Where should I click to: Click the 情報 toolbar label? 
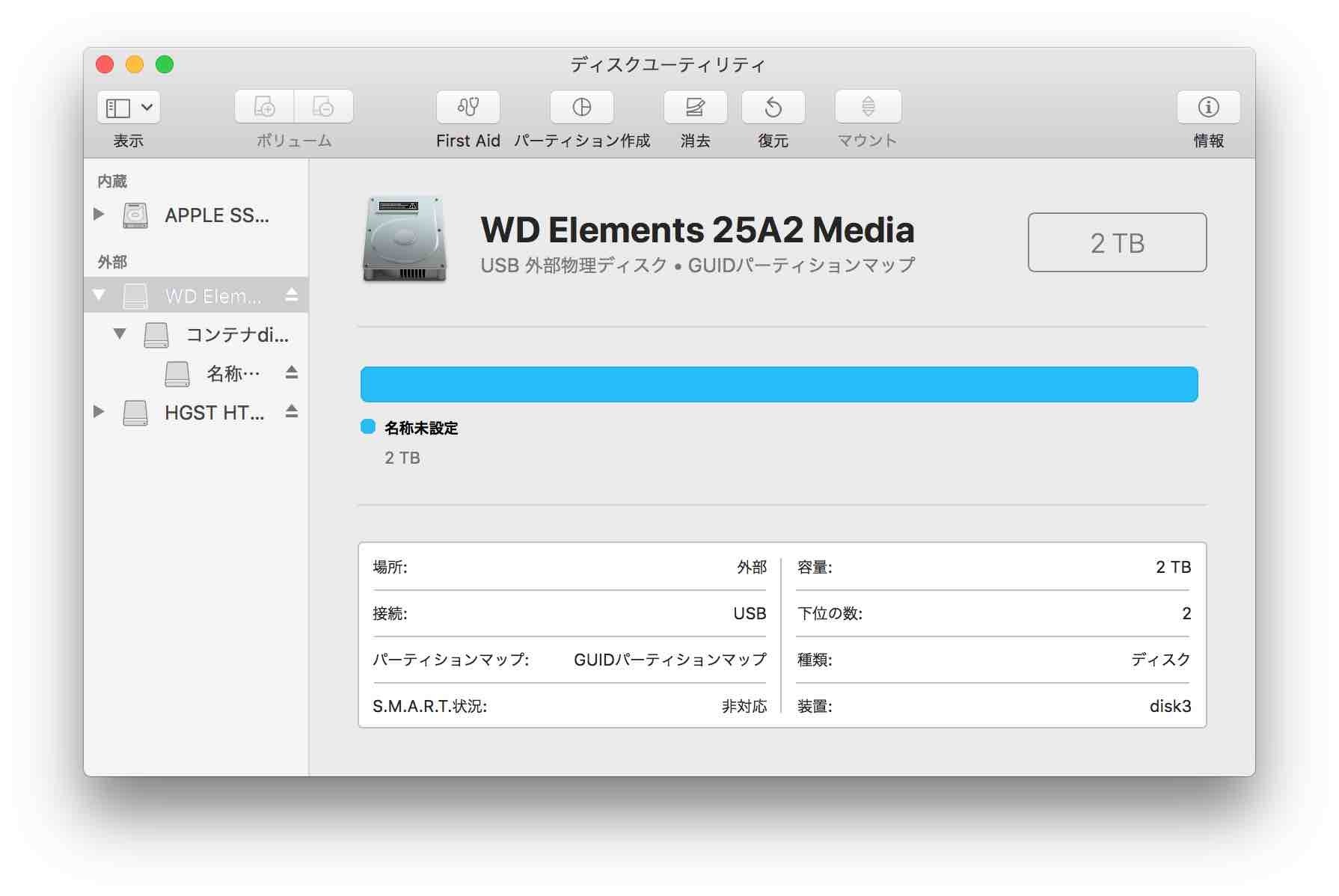point(1209,141)
